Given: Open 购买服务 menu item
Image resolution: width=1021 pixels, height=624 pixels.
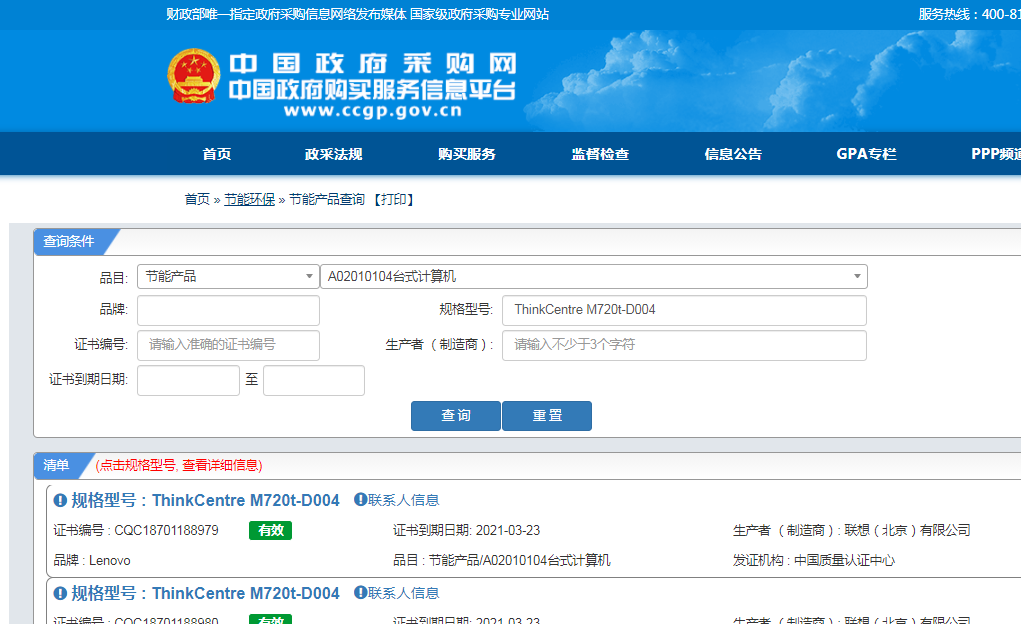Looking at the screenshot, I should (467, 154).
